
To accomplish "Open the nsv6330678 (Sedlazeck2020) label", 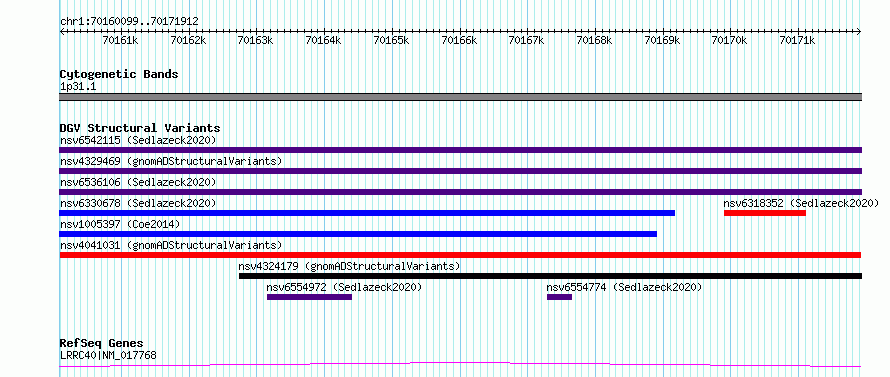I will [x=138, y=203].
